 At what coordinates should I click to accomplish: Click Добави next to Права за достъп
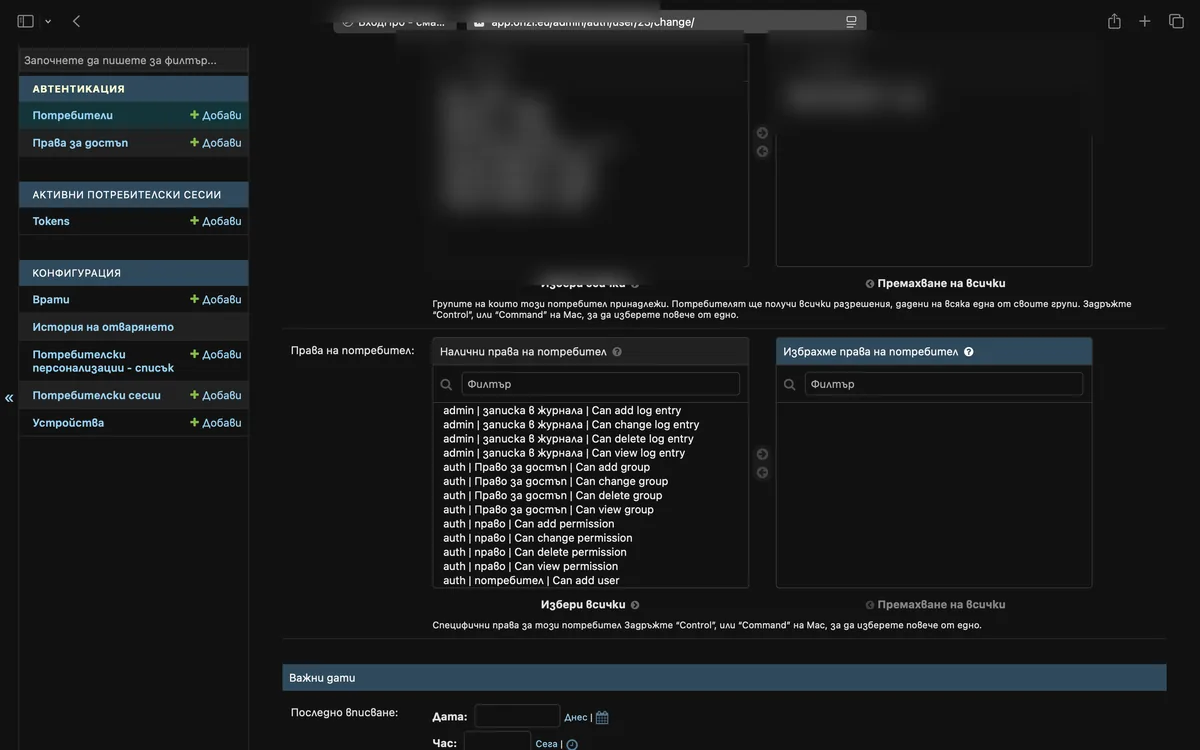click(216, 143)
